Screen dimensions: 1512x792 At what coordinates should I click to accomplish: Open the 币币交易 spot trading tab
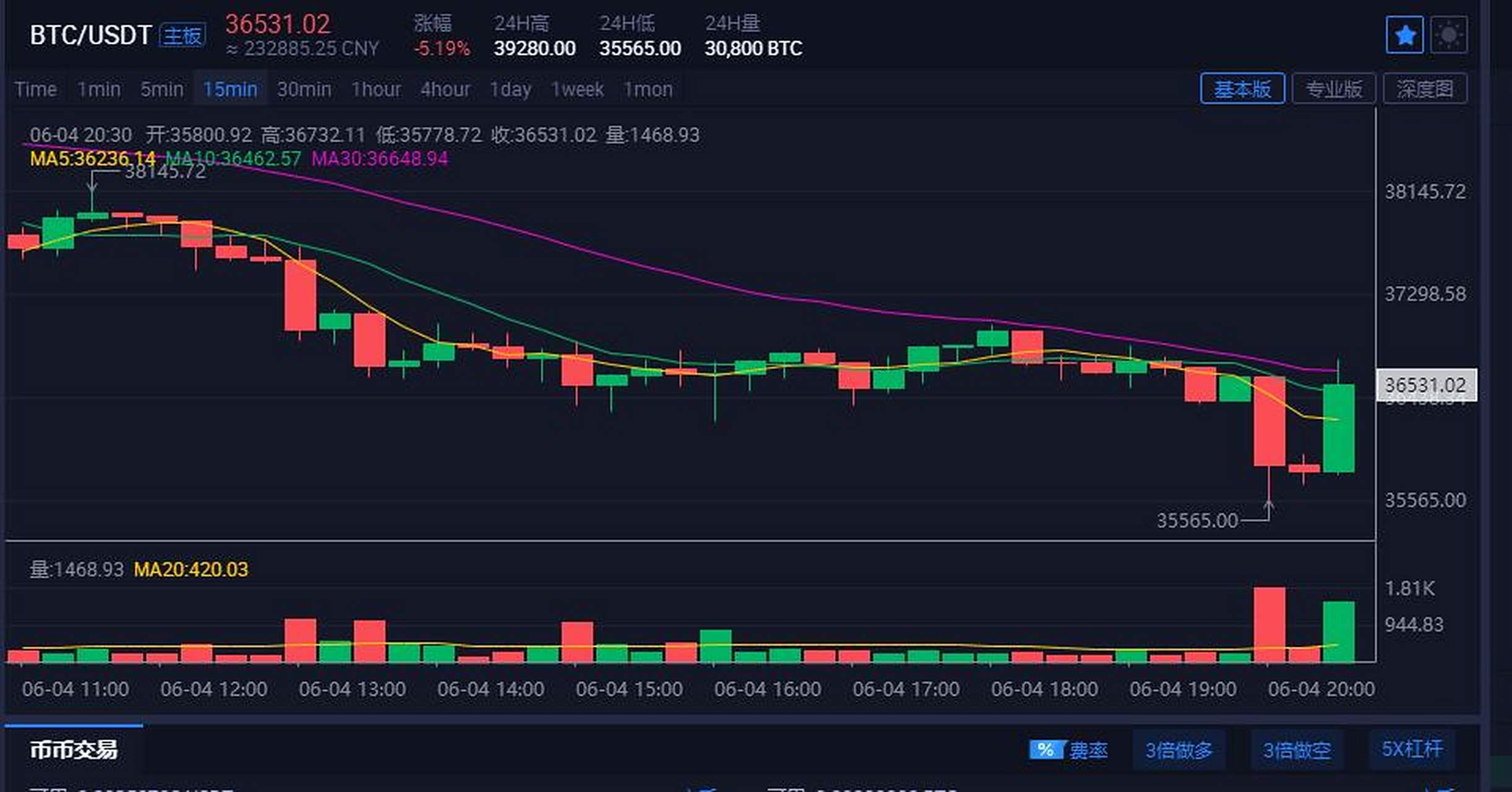(74, 749)
